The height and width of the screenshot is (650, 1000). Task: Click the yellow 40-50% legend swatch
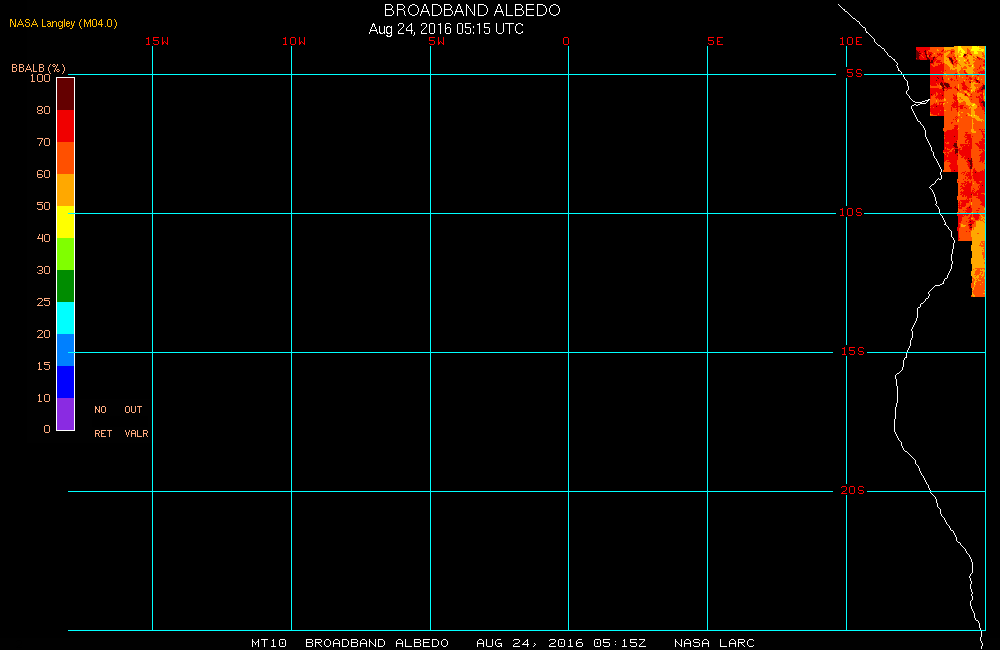66,222
